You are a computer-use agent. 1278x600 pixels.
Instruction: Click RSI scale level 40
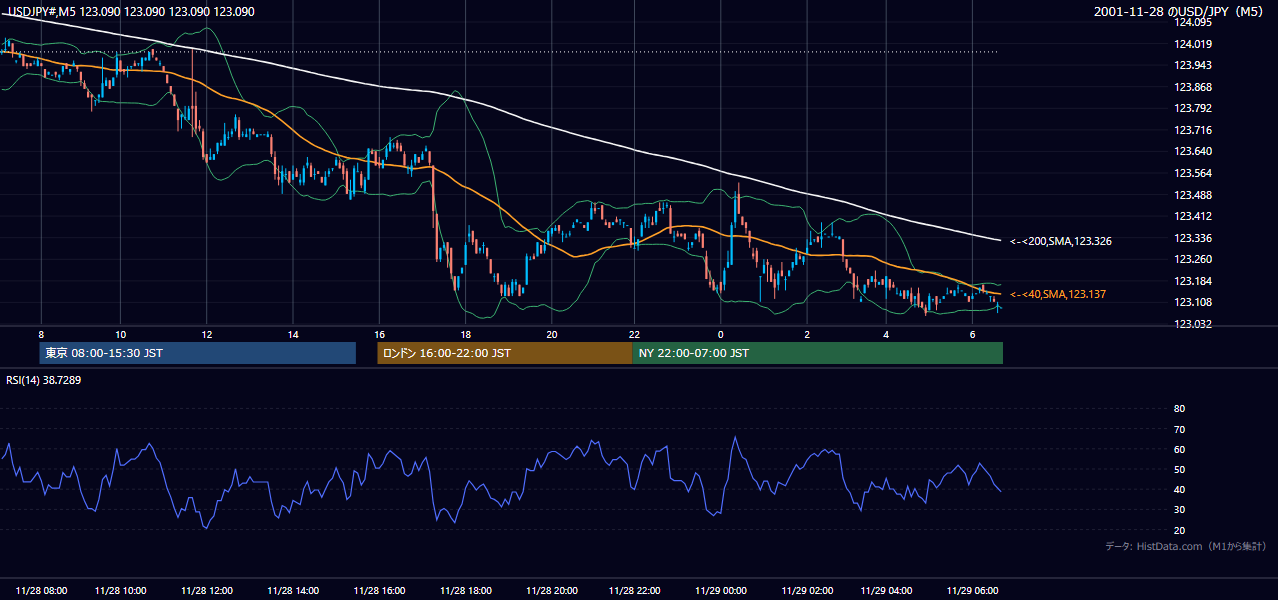(x=1180, y=490)
